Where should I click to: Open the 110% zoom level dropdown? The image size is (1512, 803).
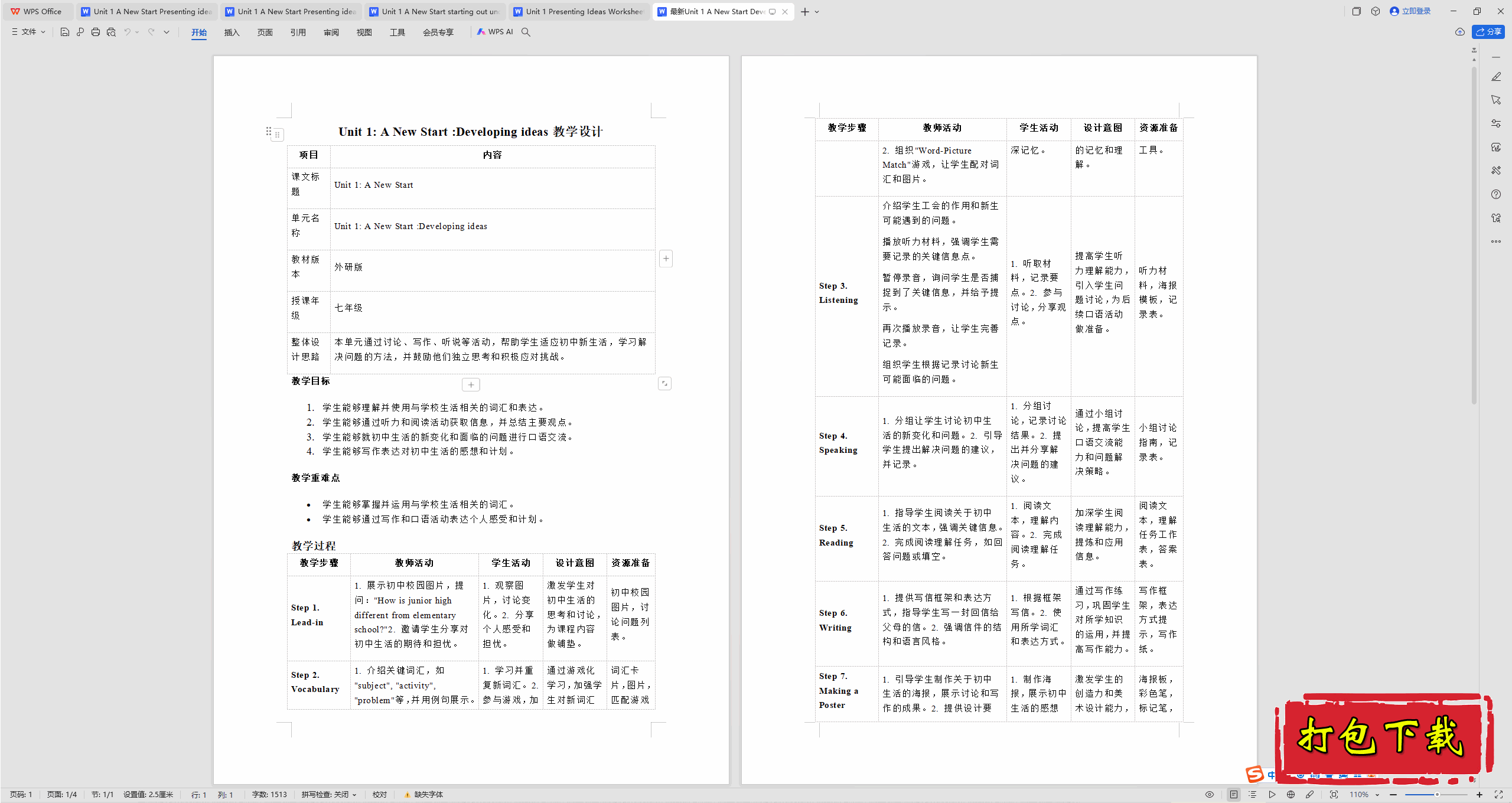[x=1364, y=795]
